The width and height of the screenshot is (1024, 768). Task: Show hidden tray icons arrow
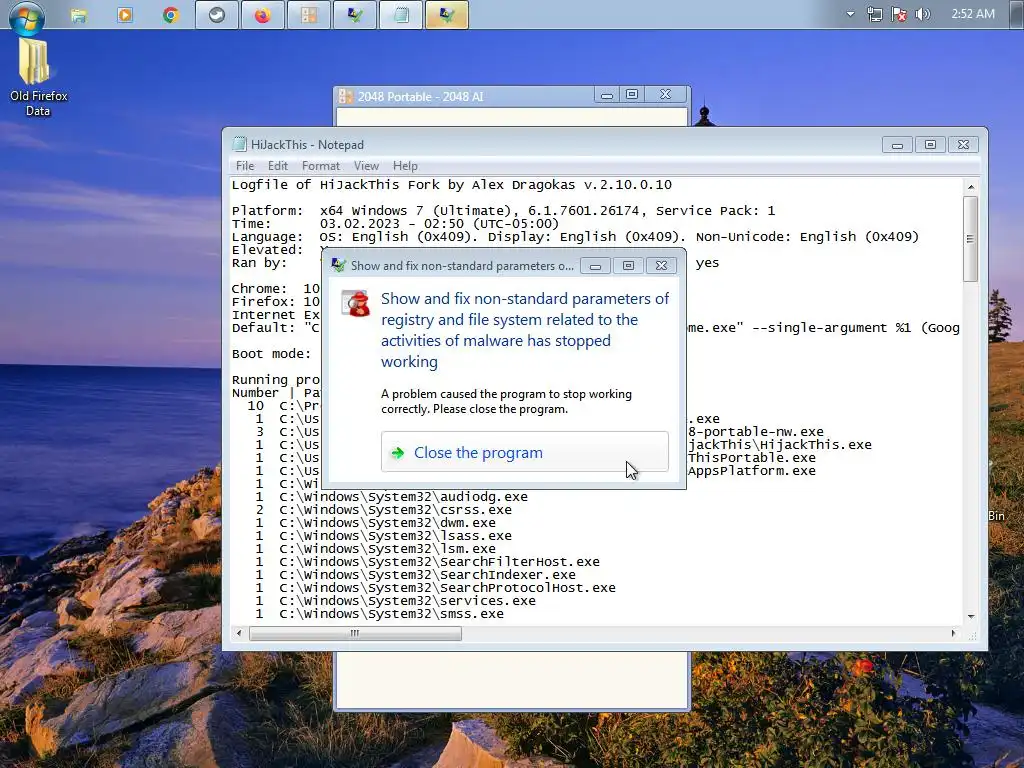point(850,14)
